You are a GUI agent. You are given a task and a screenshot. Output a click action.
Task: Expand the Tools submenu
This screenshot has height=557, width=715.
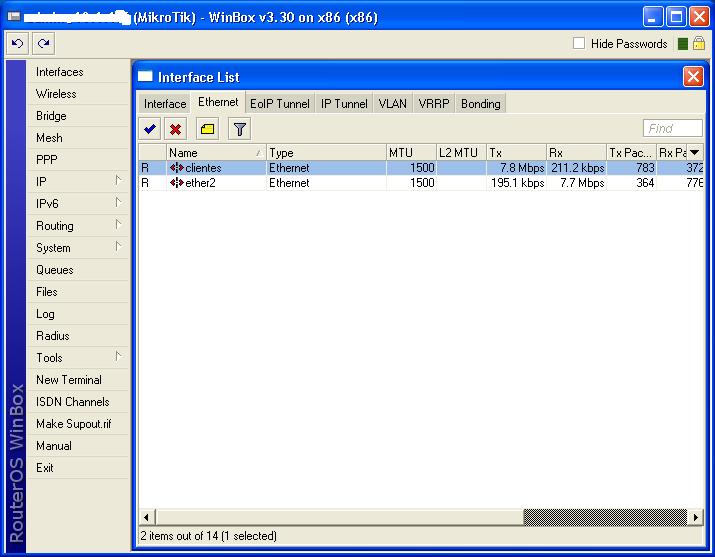point(118,356)
